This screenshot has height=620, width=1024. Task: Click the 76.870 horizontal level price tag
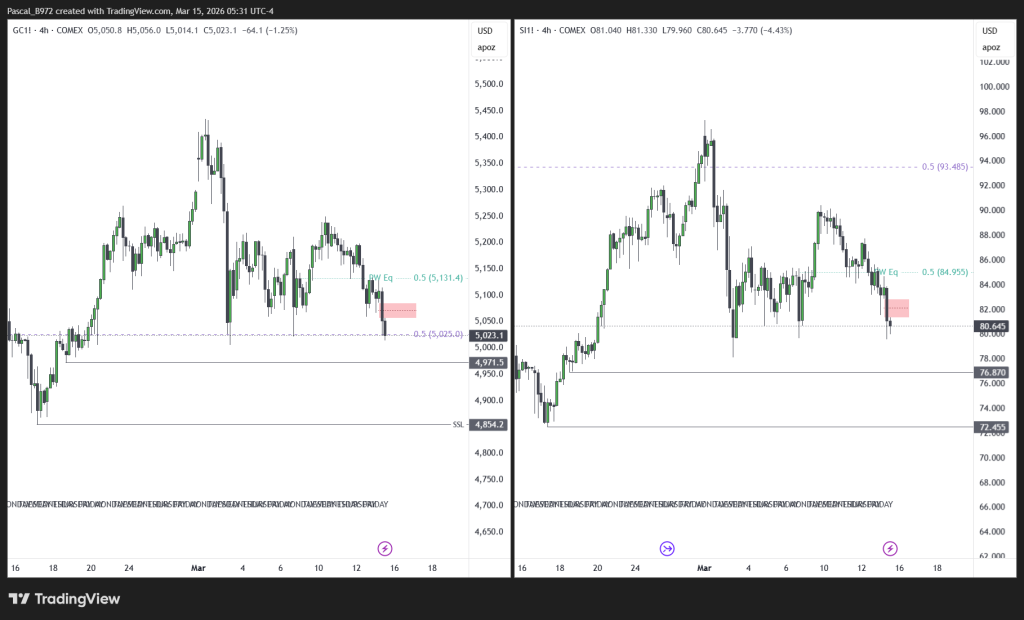pos(992,372)
